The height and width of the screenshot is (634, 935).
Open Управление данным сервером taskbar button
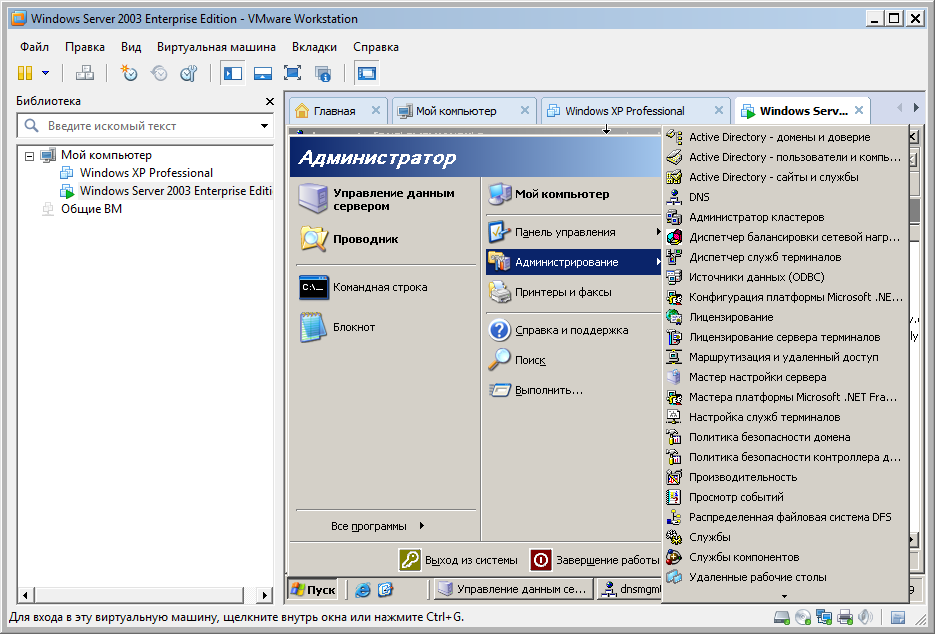click(x=513, y=589)
